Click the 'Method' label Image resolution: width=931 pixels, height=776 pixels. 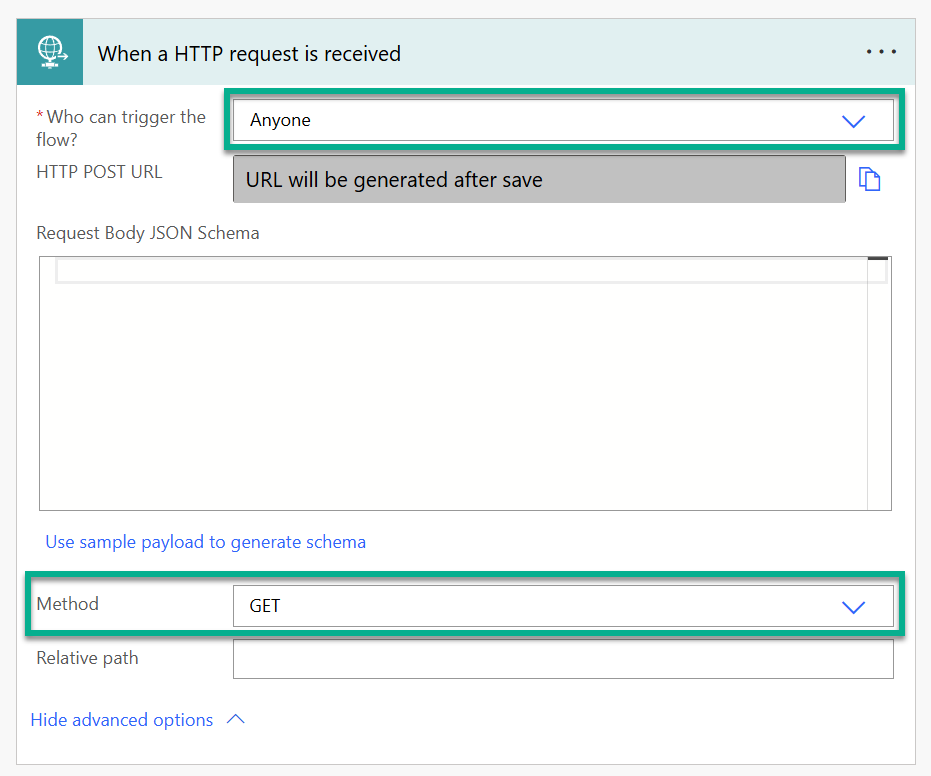[68, 604]
